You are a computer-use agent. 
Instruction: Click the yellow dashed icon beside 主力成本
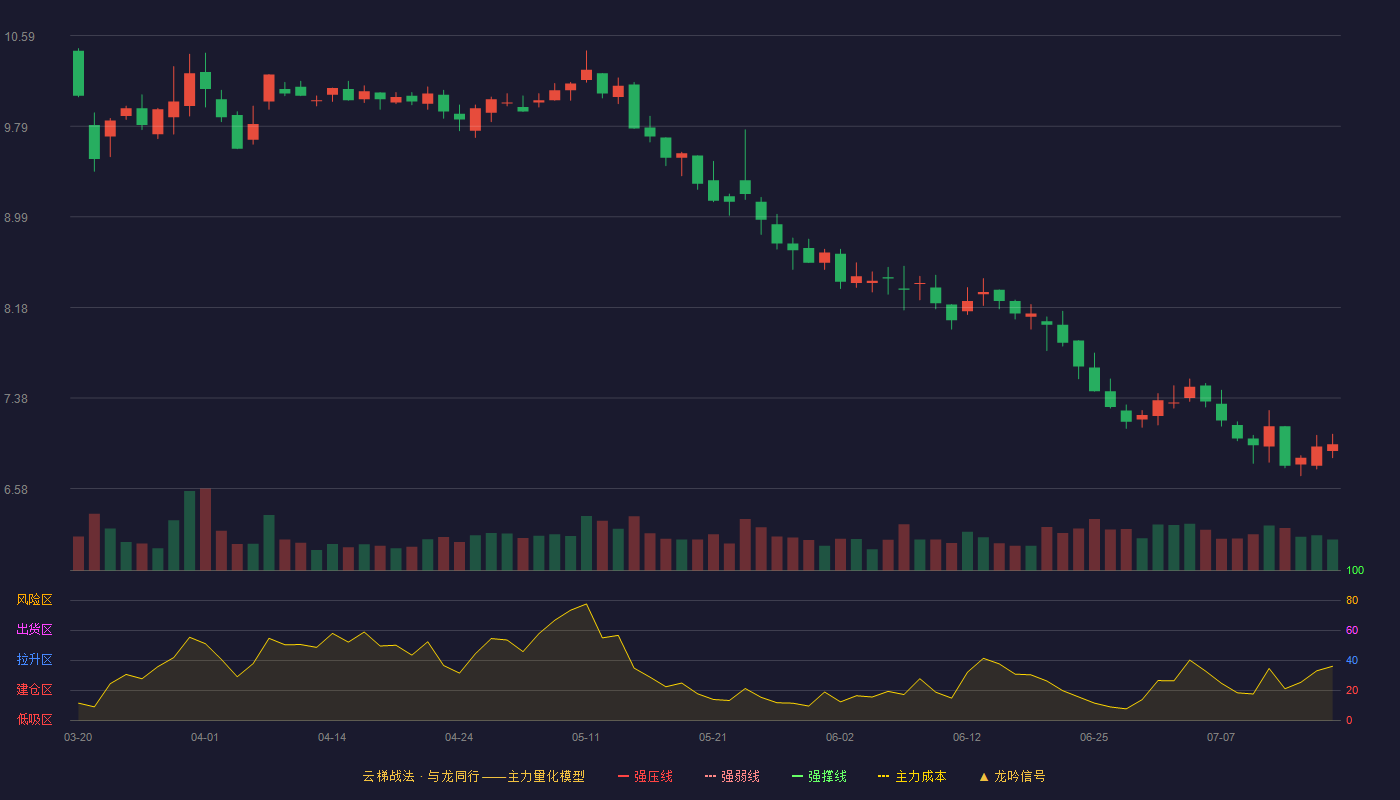coord(884,776)
